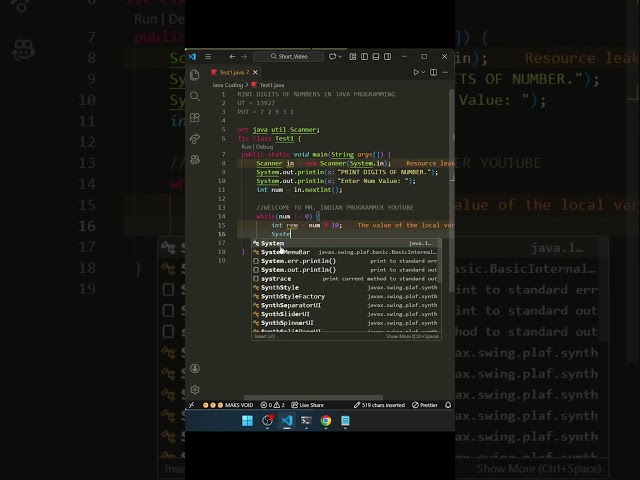Go forward with the right arrow

[244, 56]
